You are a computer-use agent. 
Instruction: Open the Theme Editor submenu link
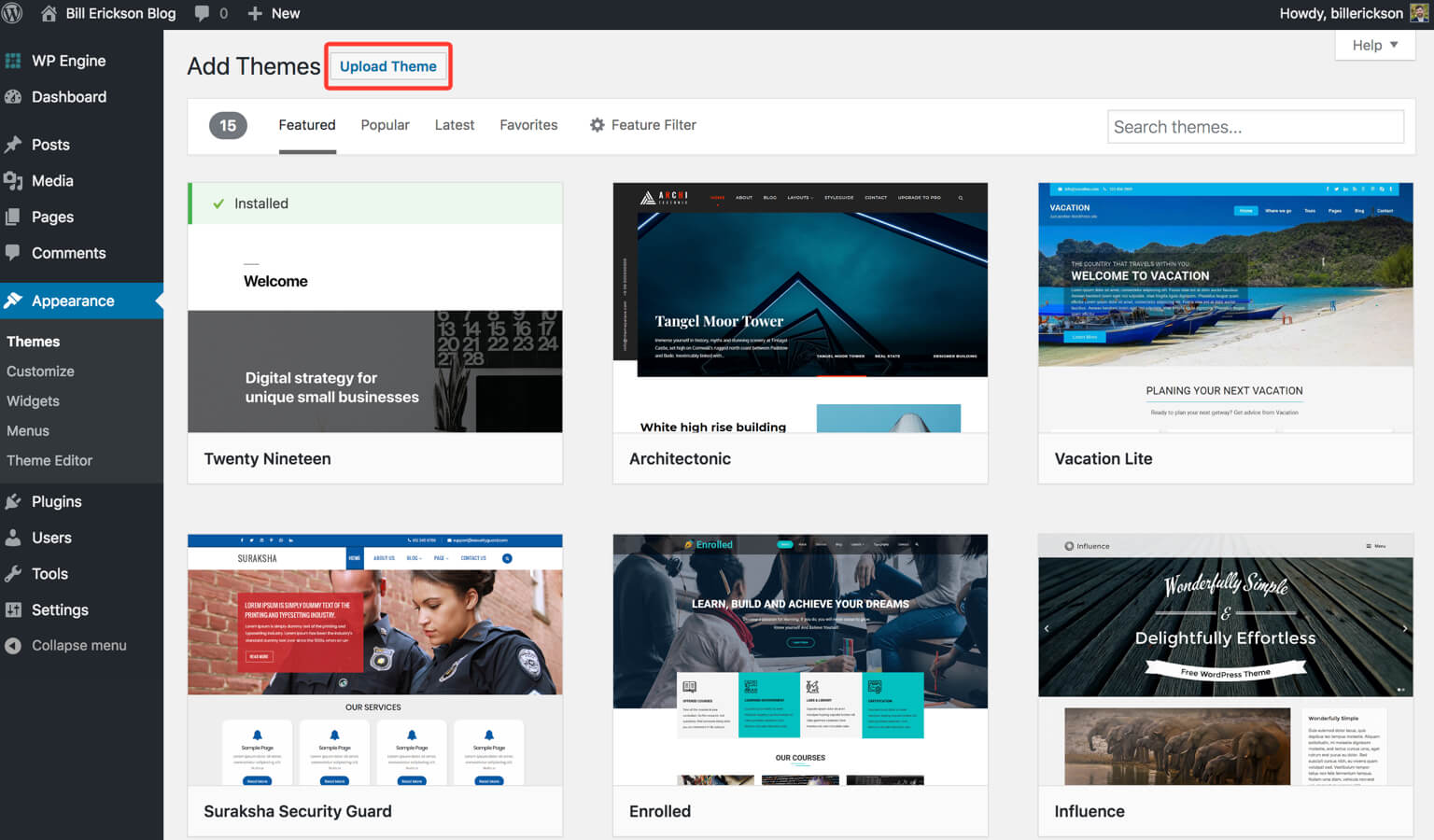coord(49,460)
